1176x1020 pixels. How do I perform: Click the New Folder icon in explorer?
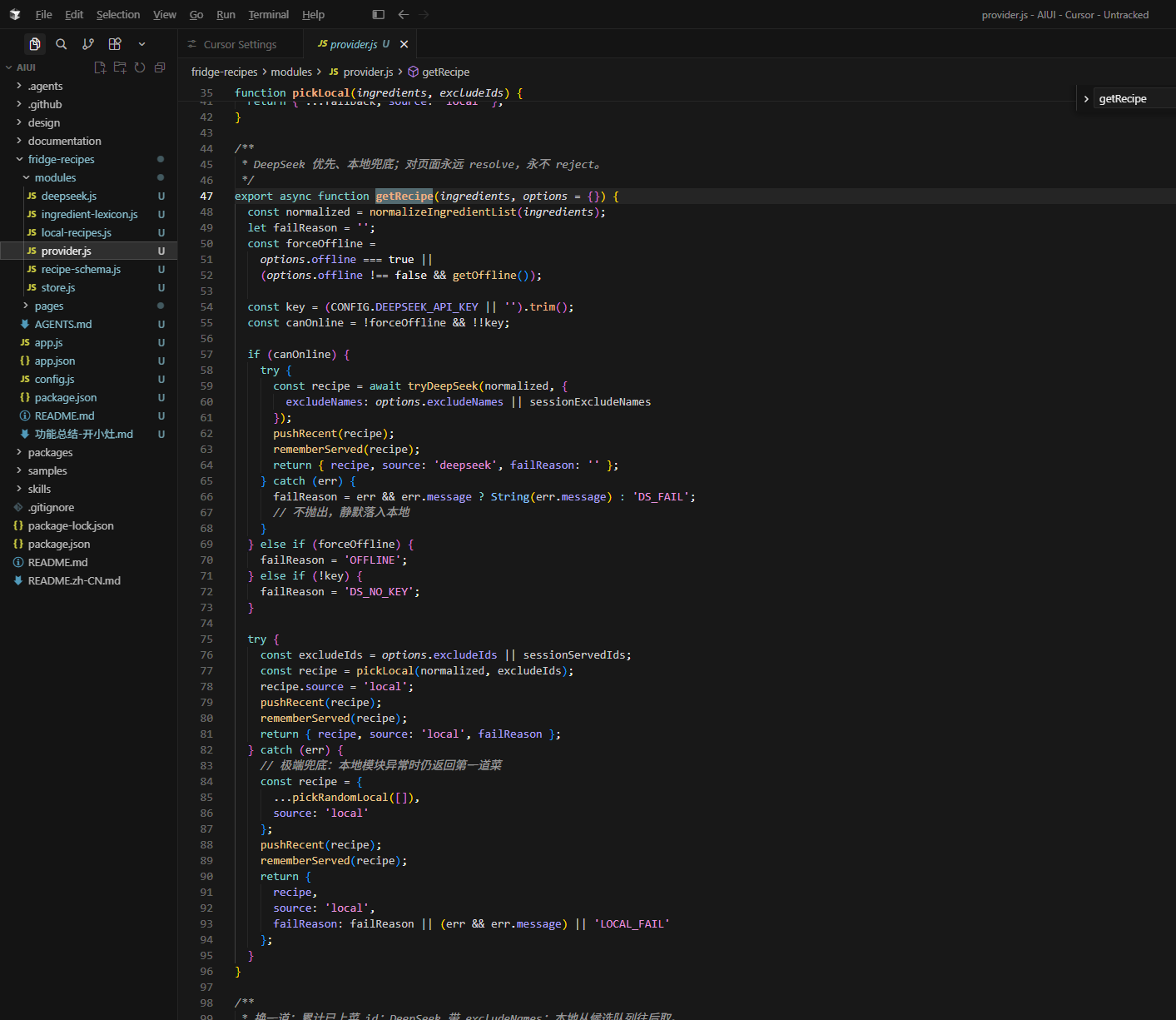click(x=120, y=67)
